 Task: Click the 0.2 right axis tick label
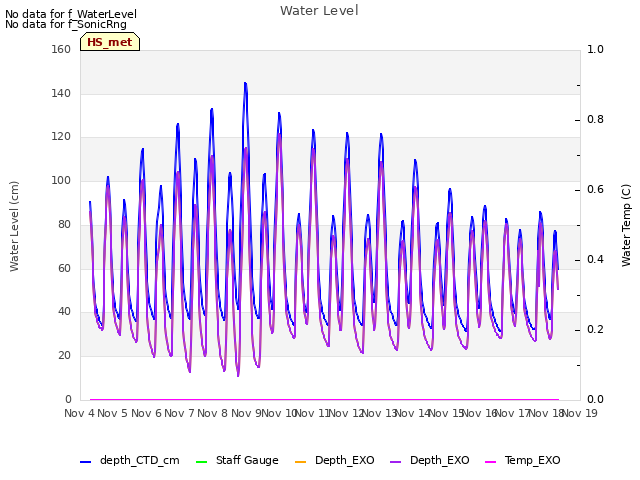point(595,329)
